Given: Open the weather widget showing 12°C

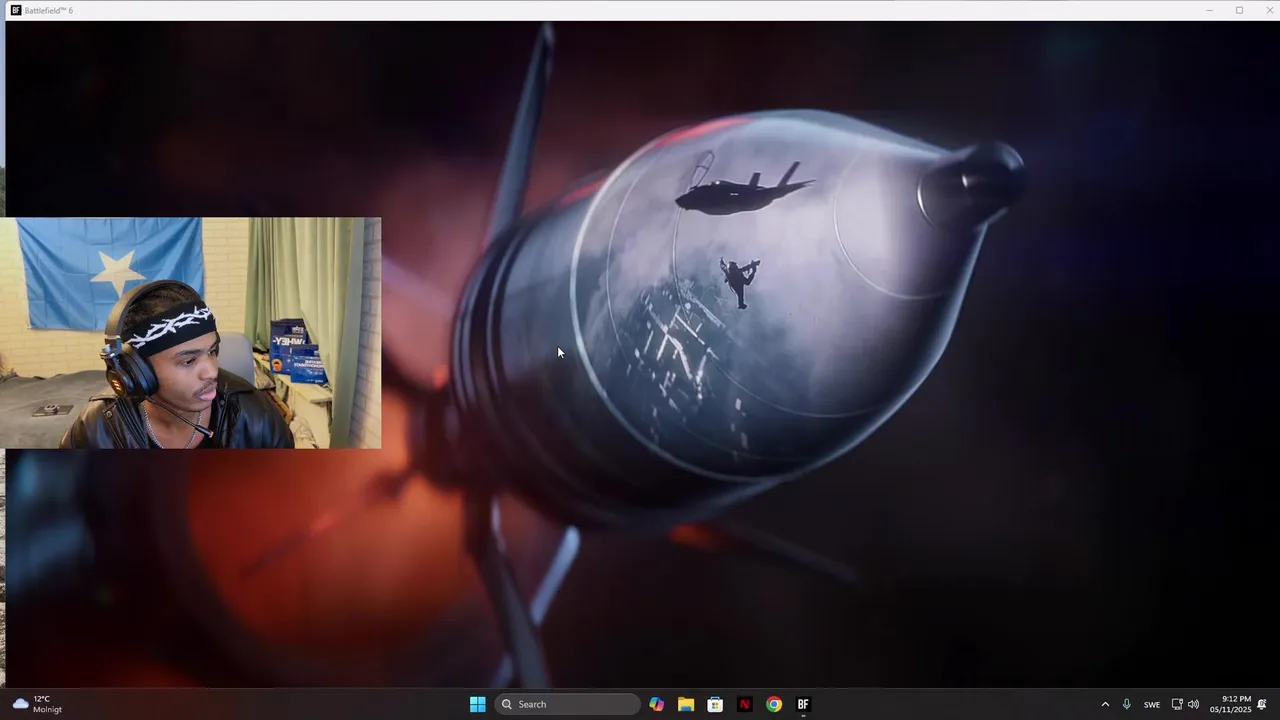Looking at the screenshot, I should 38,704.
